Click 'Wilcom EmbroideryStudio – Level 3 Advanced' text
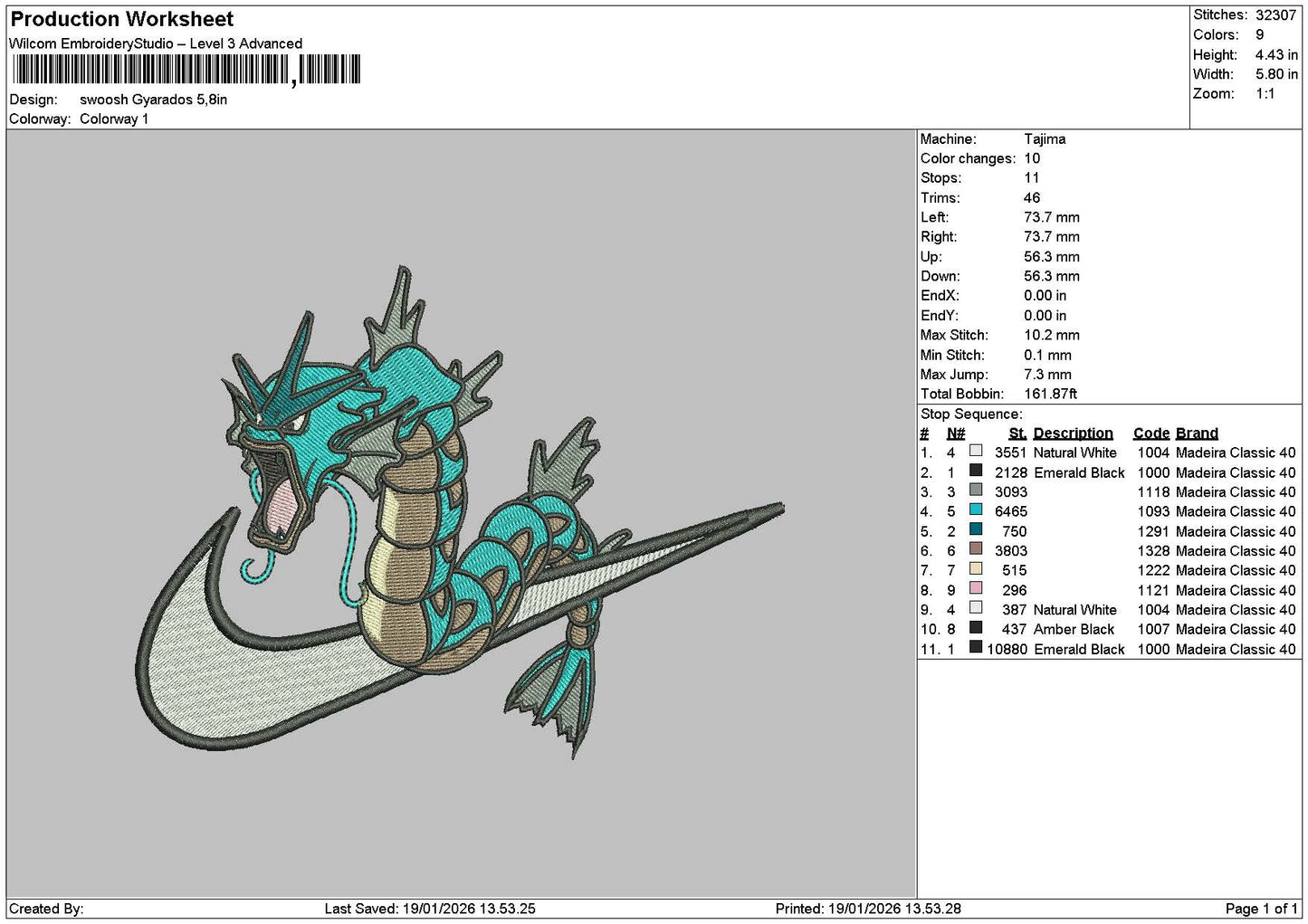1308x924 pixels. coord(156,43)
